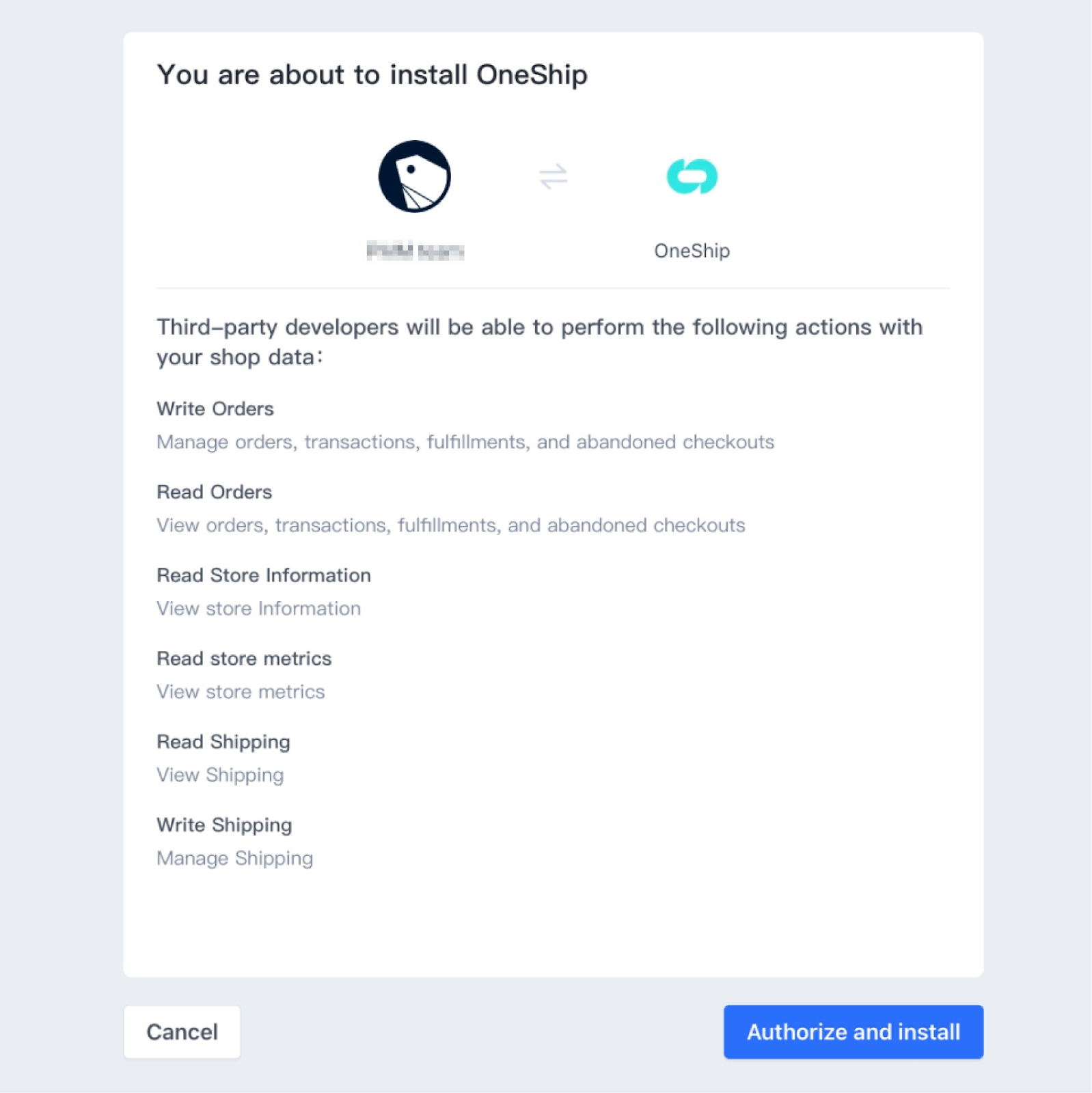Image resolution: width=1092 pixels, height=1093 pixels.
Task: Click the Read Shipping permission heading
Action: [223, 742]
